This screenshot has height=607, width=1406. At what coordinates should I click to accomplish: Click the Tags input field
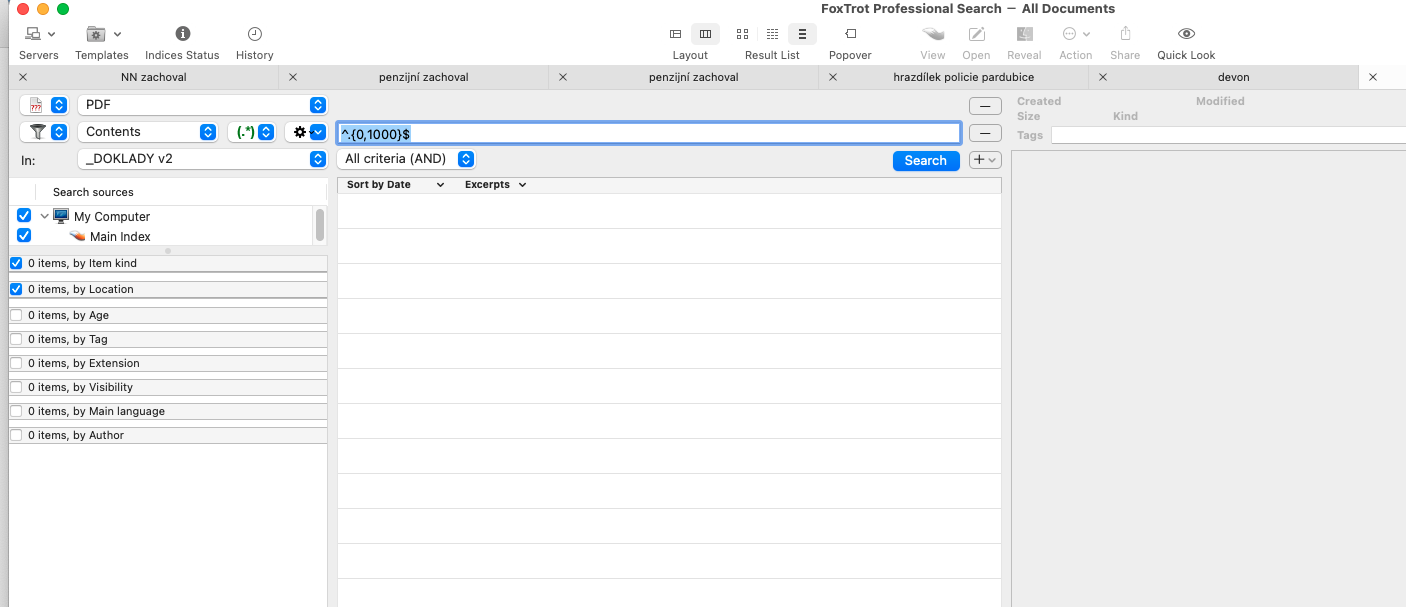coord(1228,135)
